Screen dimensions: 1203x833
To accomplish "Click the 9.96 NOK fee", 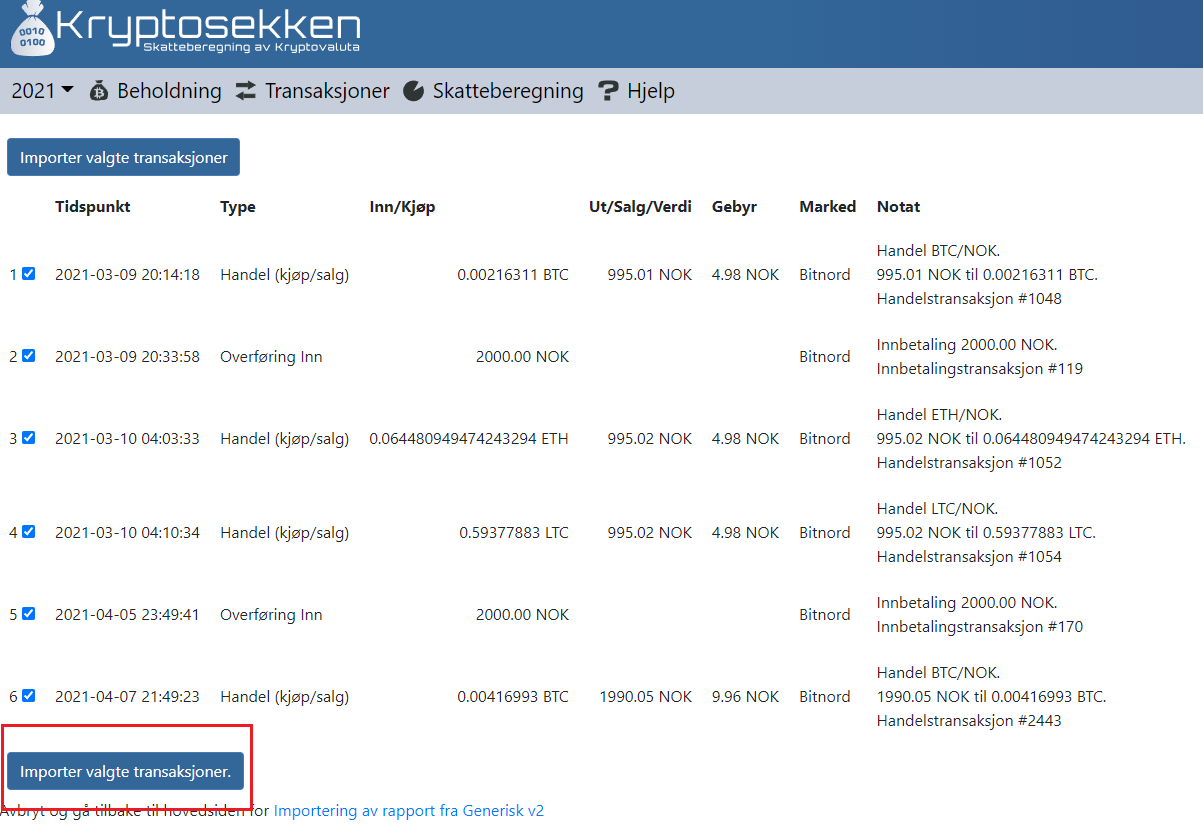I will 745,697.
